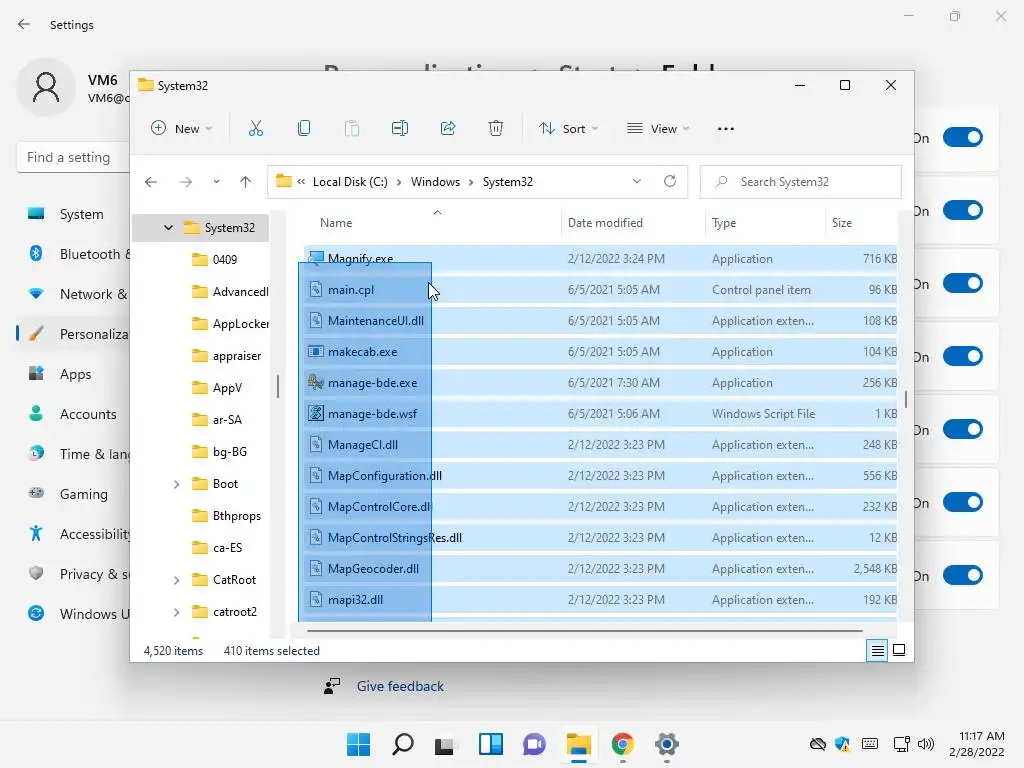The height and width of the screenshot is (768, 1024).
Task: Open Apps category in Settings
Action: tap(73, 374)
